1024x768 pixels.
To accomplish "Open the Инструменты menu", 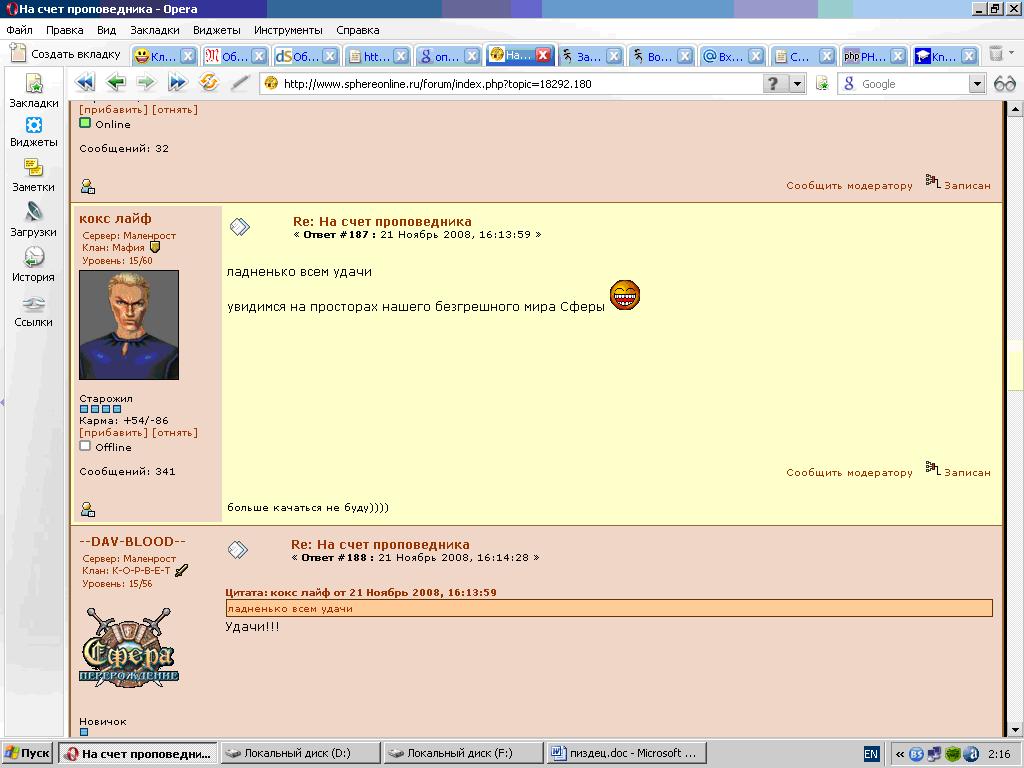I will coord(288,30).
